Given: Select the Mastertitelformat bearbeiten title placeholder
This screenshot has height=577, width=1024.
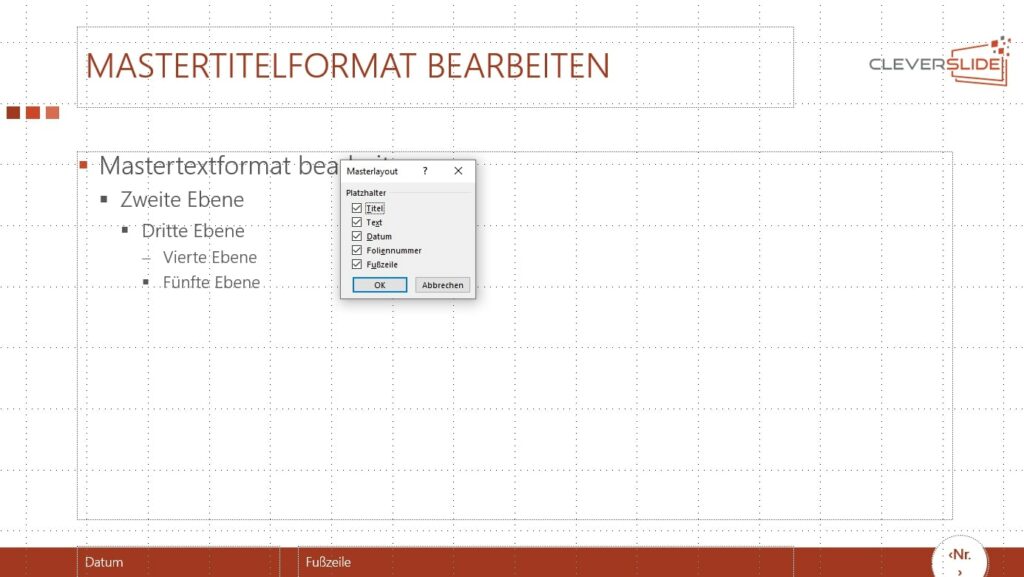Looking at the screenshot, I should (348, 66).
